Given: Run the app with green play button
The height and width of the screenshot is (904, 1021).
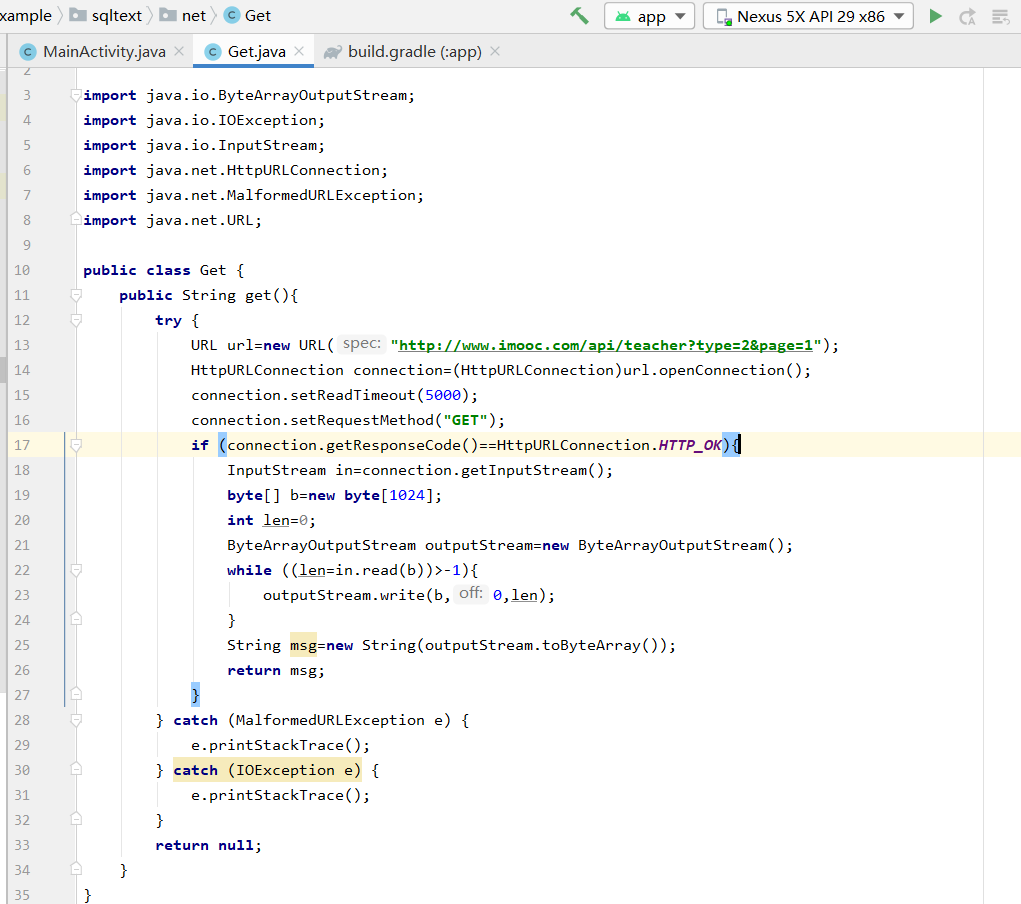Looking at the screenshot, I should click(935, 16).
